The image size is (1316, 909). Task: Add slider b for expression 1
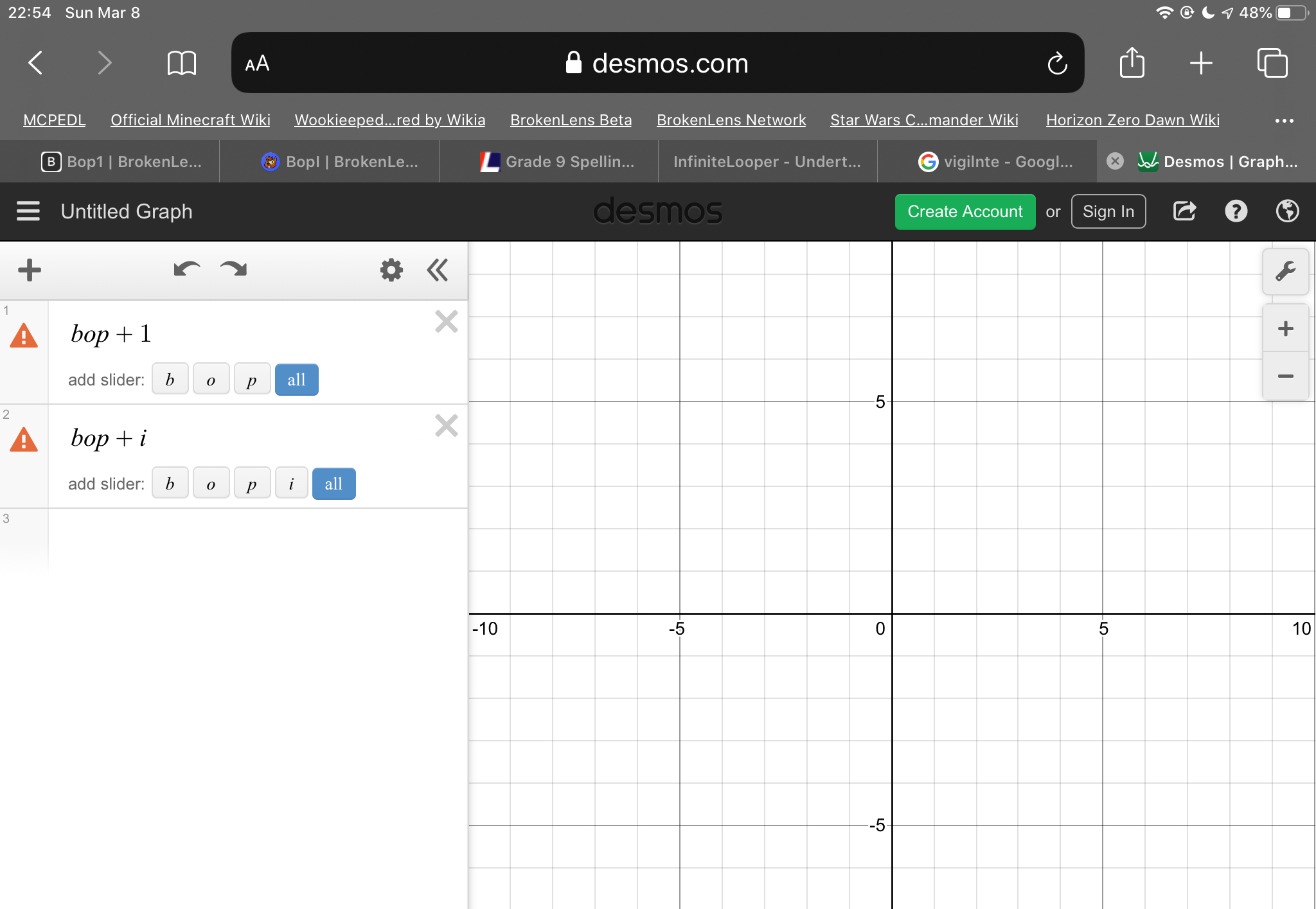tap(170, 380)
